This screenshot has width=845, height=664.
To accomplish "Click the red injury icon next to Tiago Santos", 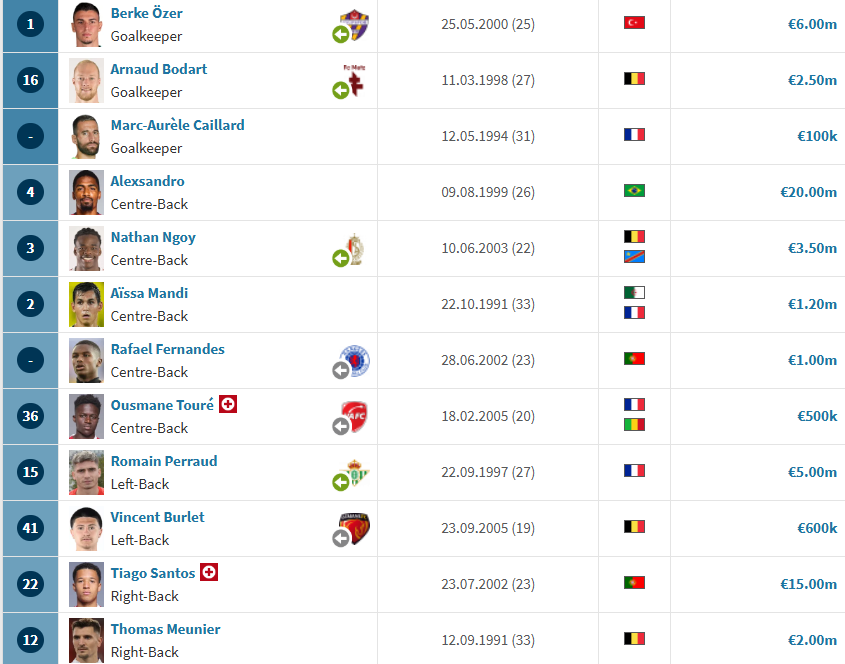I will click(x=209, y=572).
